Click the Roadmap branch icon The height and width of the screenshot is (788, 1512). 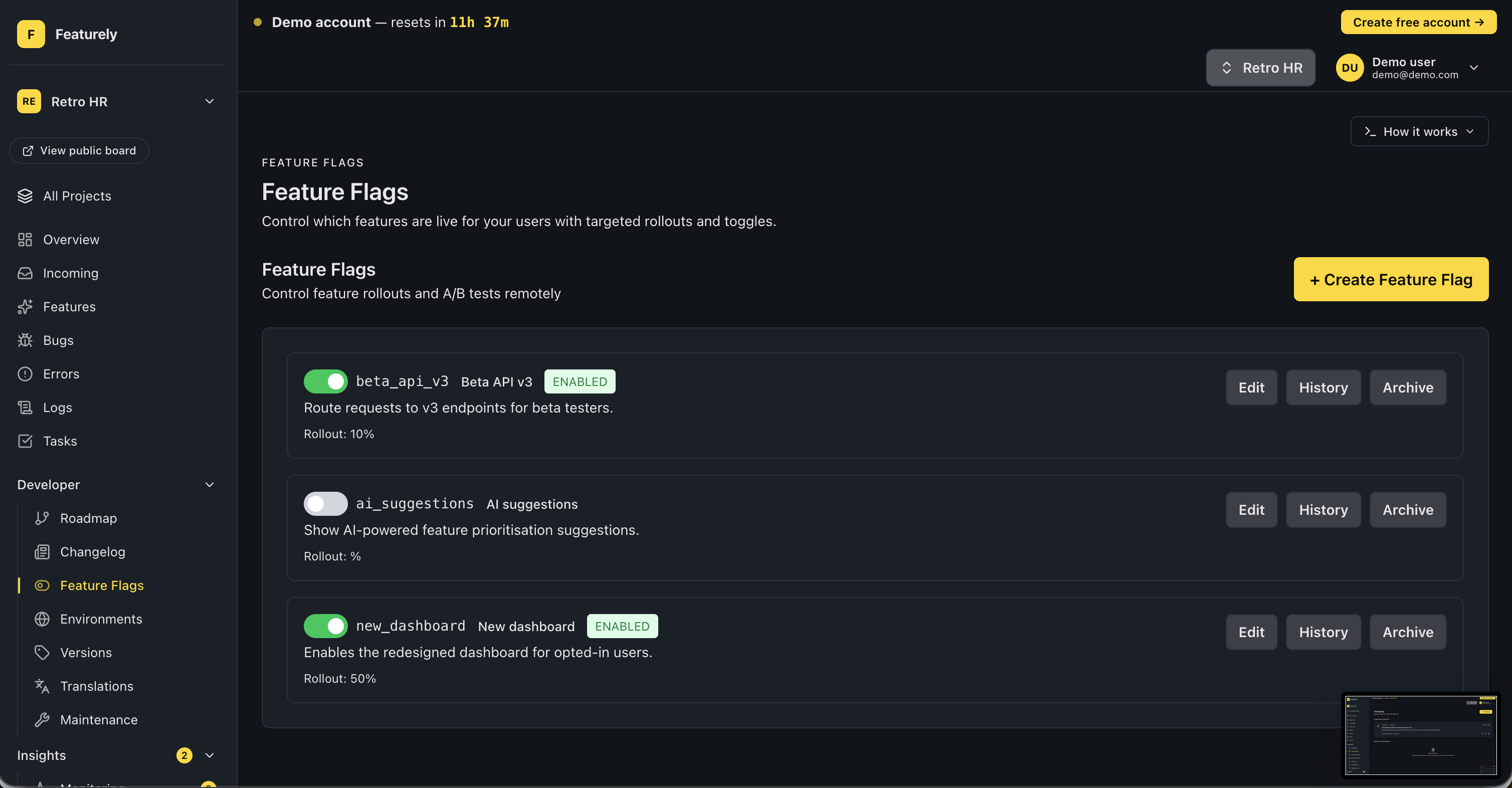(42, 518)
